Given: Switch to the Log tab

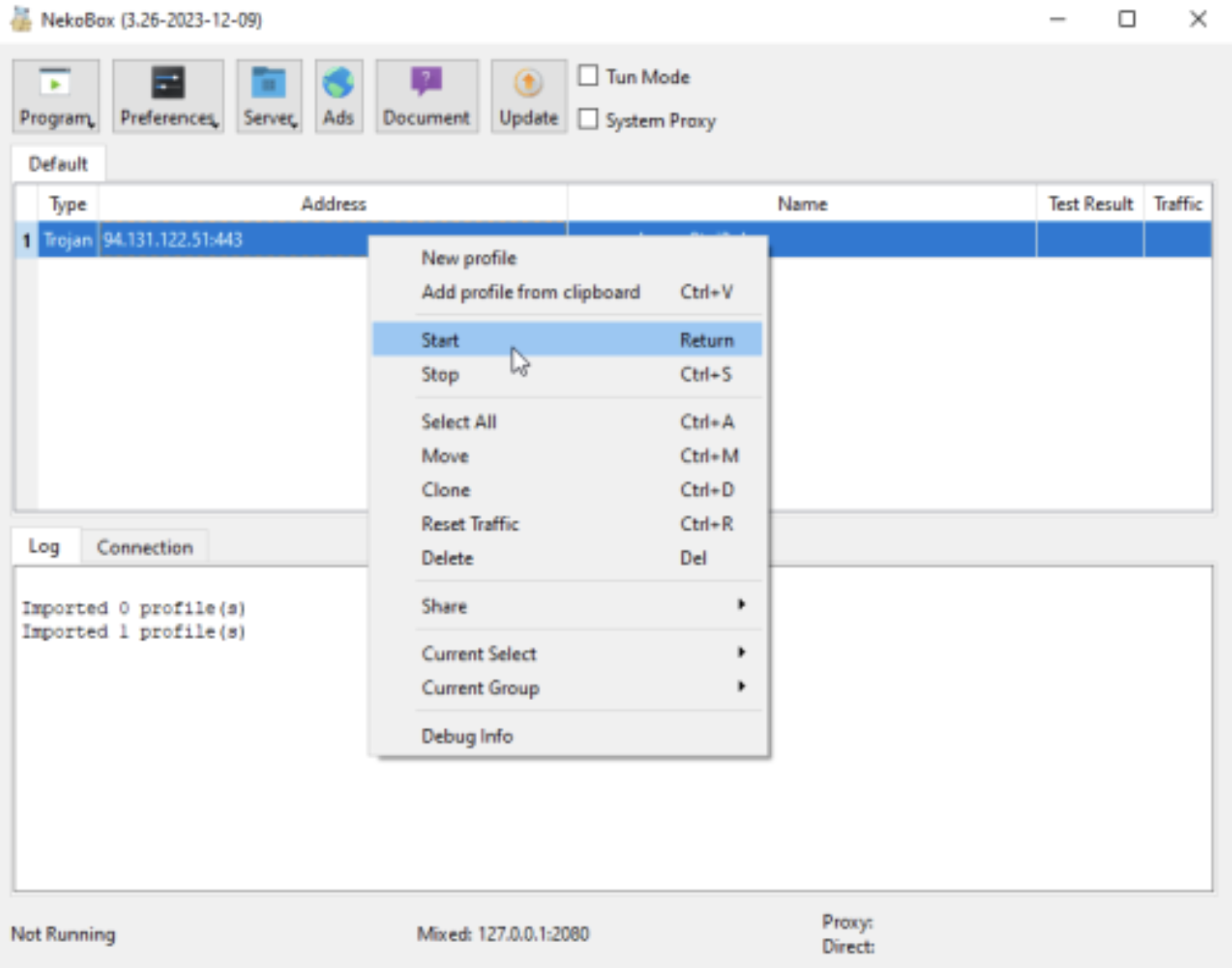Looking at the screenshot, I should coord(44,547).
